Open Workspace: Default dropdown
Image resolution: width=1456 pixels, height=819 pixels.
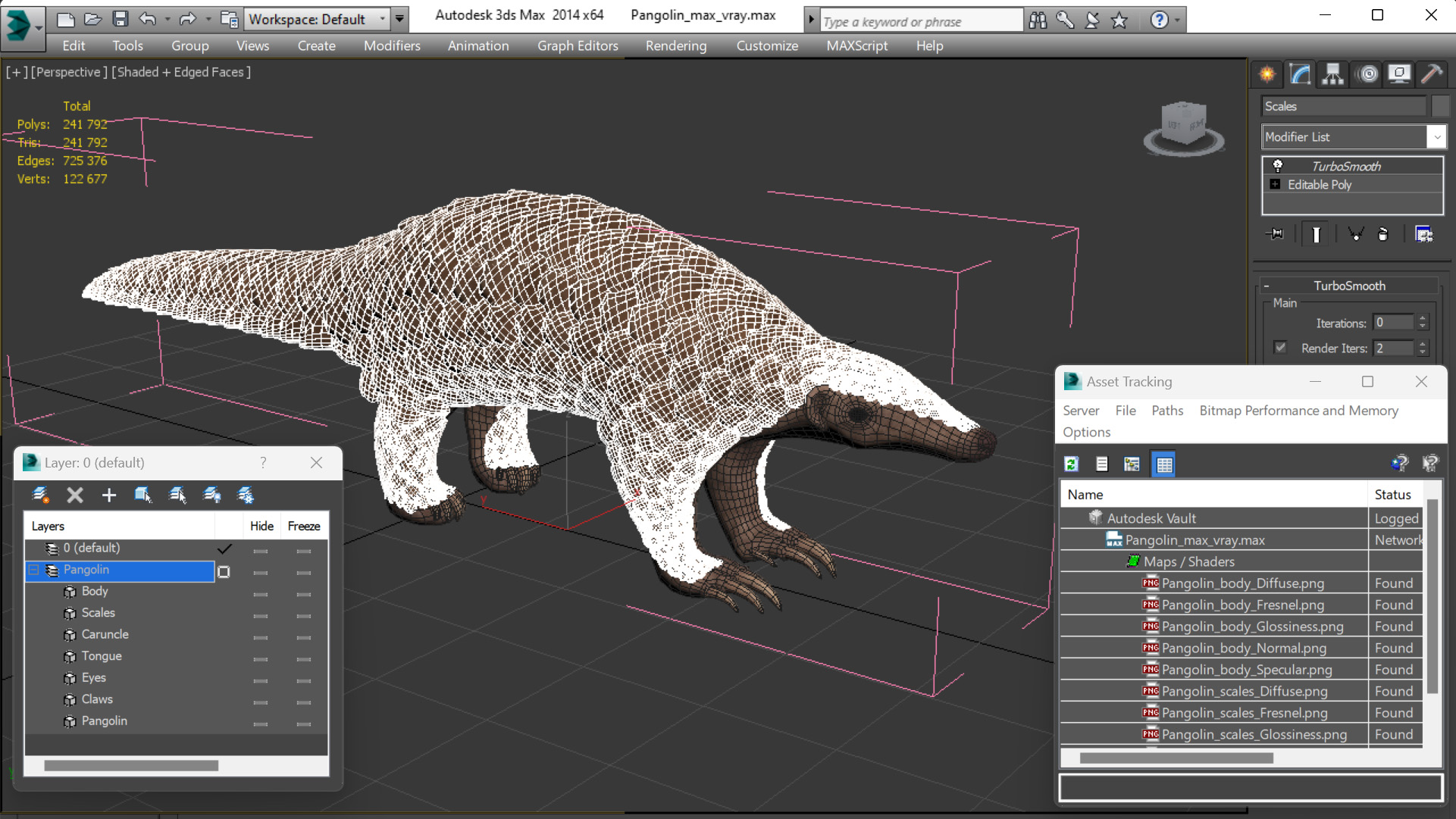tap(318, 19)
